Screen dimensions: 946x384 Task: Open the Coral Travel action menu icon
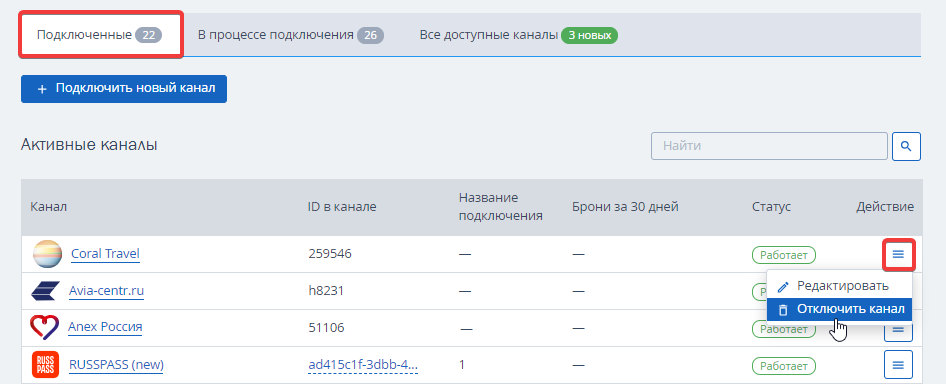click(898, 254)
